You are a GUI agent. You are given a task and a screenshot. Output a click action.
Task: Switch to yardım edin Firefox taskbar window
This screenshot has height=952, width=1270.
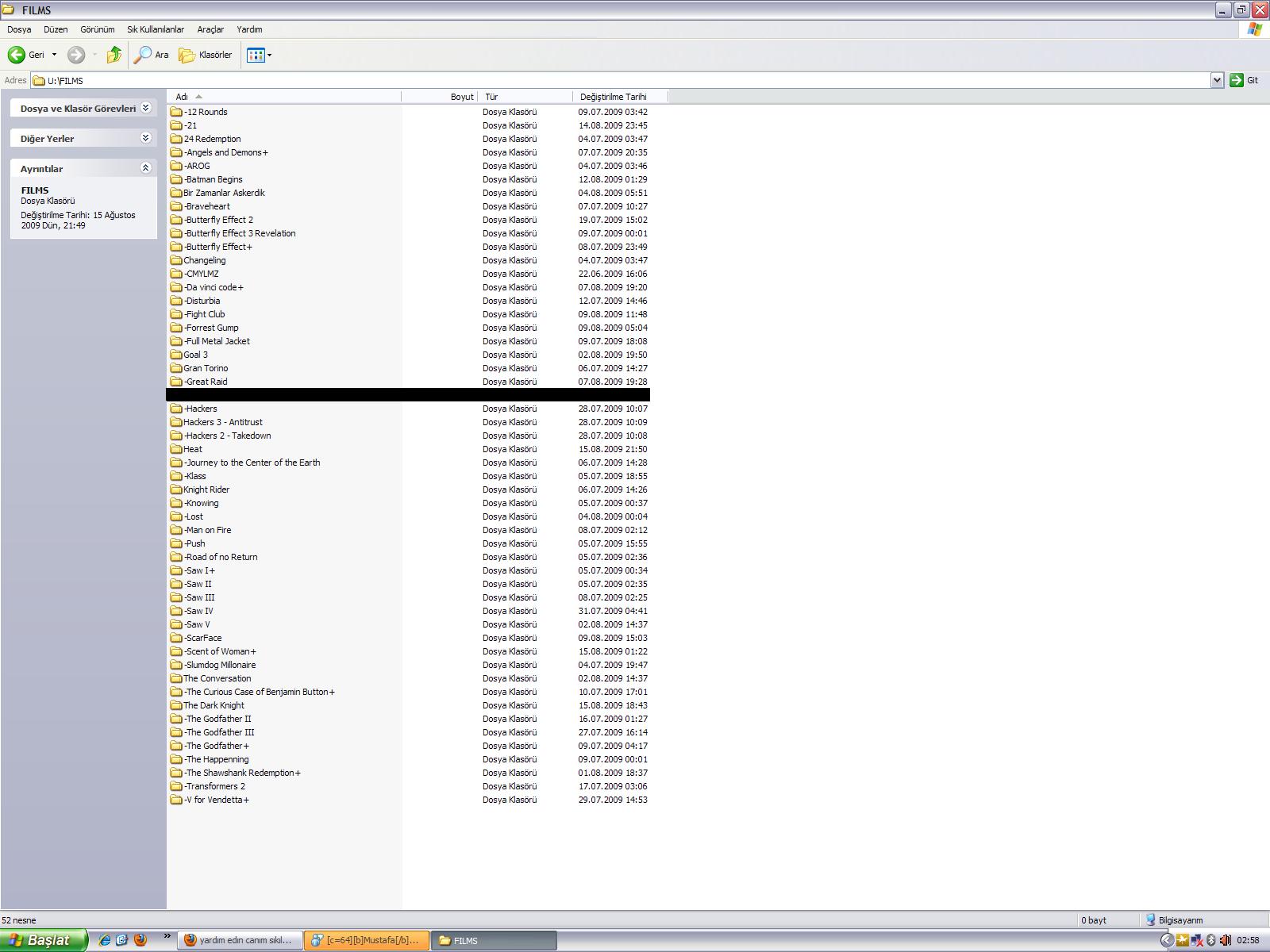(x=240, y=940)
